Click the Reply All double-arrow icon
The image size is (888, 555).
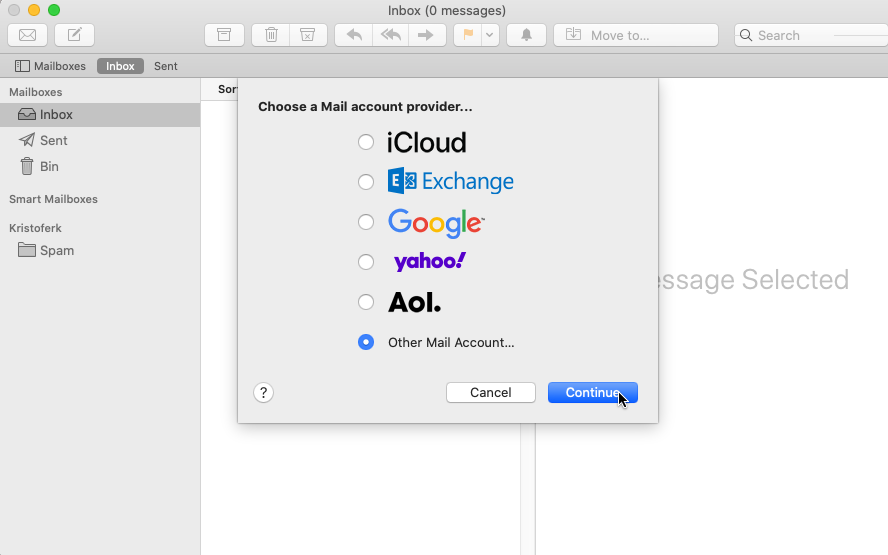tap(389, 35)
